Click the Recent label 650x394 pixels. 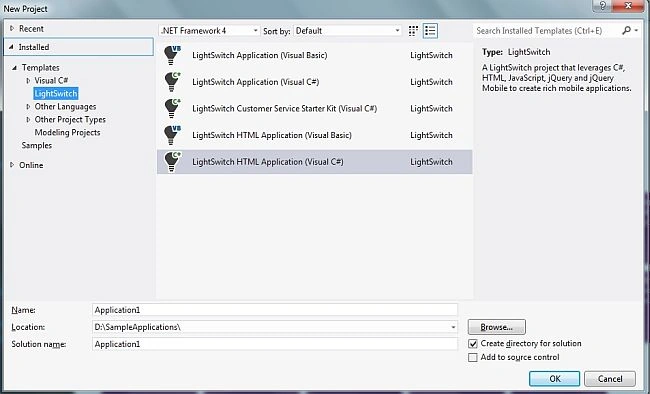coord(31,29)
